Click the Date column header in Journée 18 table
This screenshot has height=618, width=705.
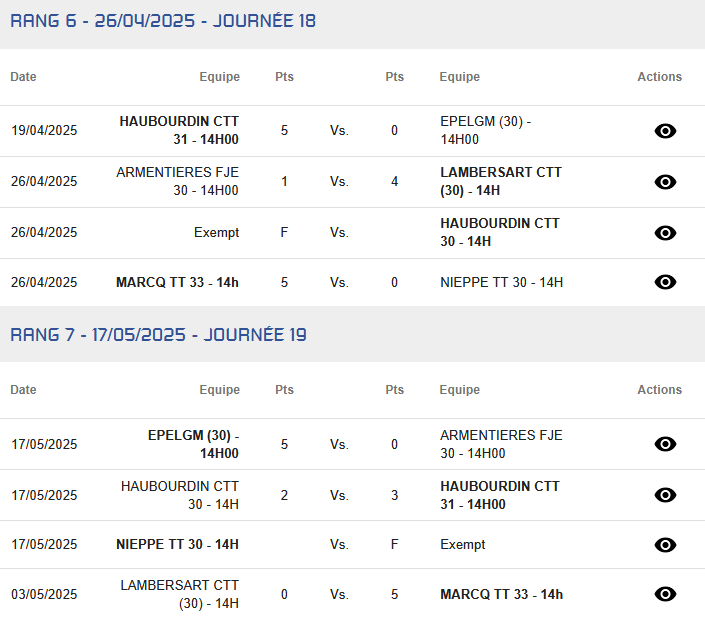point(23,77)
